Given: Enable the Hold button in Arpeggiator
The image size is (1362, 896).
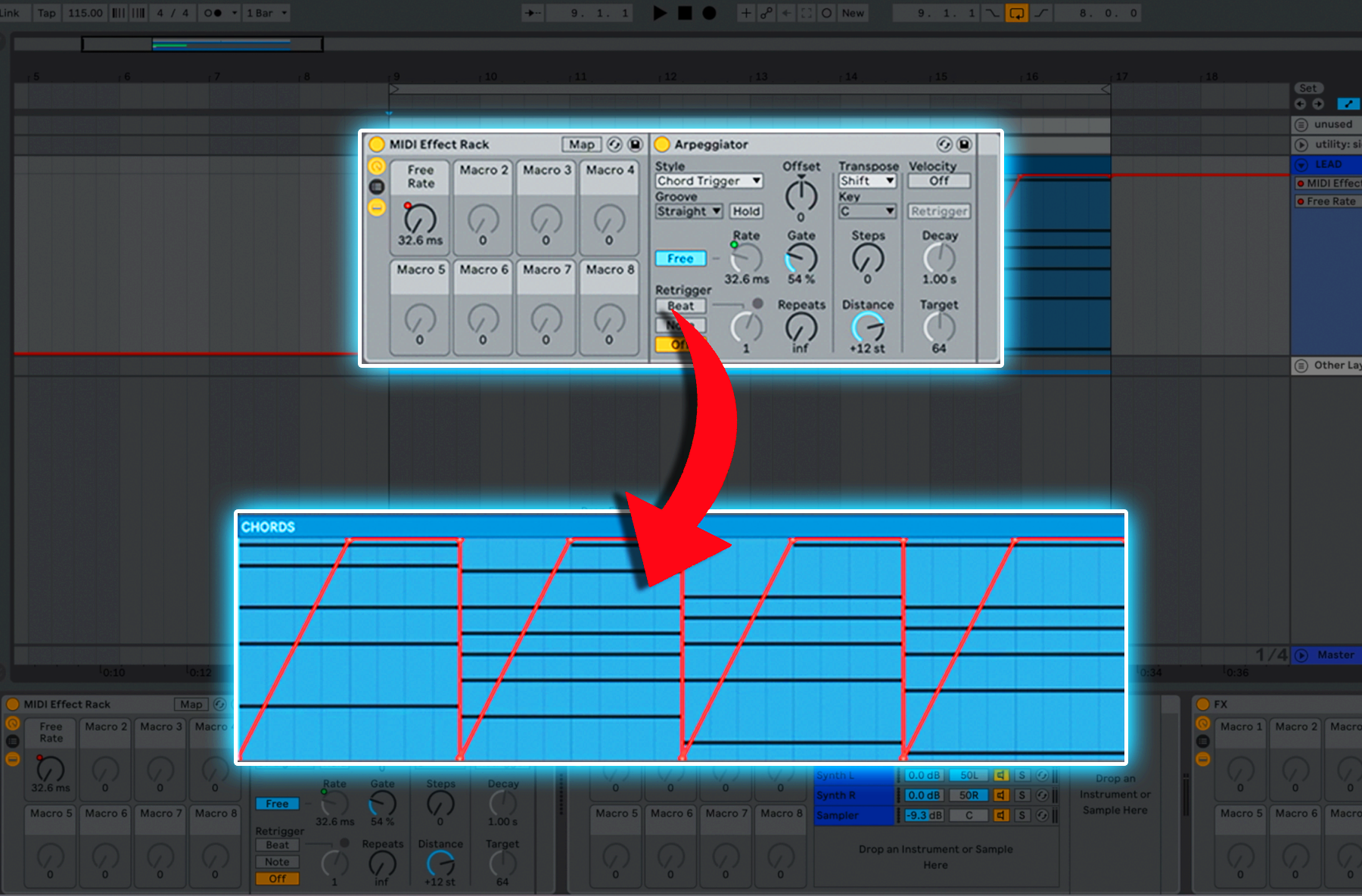Looking at the screenshot, I should pyautogui.click(x=745, y=212).
